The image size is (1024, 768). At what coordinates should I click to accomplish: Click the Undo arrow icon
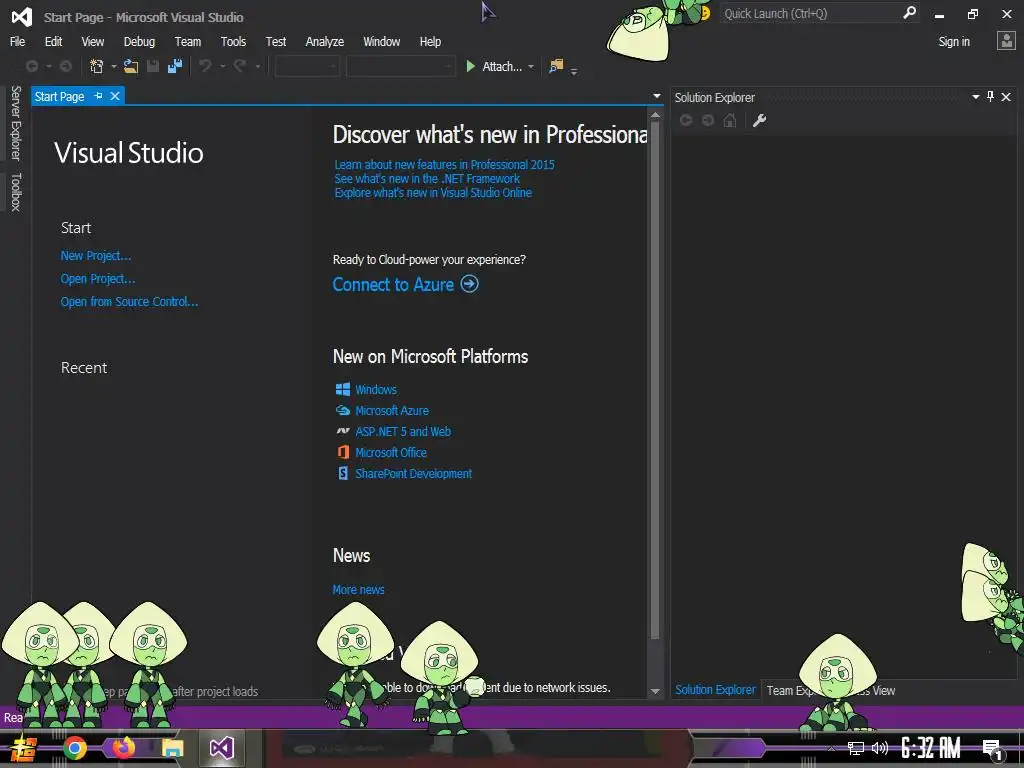click(205, 66)
